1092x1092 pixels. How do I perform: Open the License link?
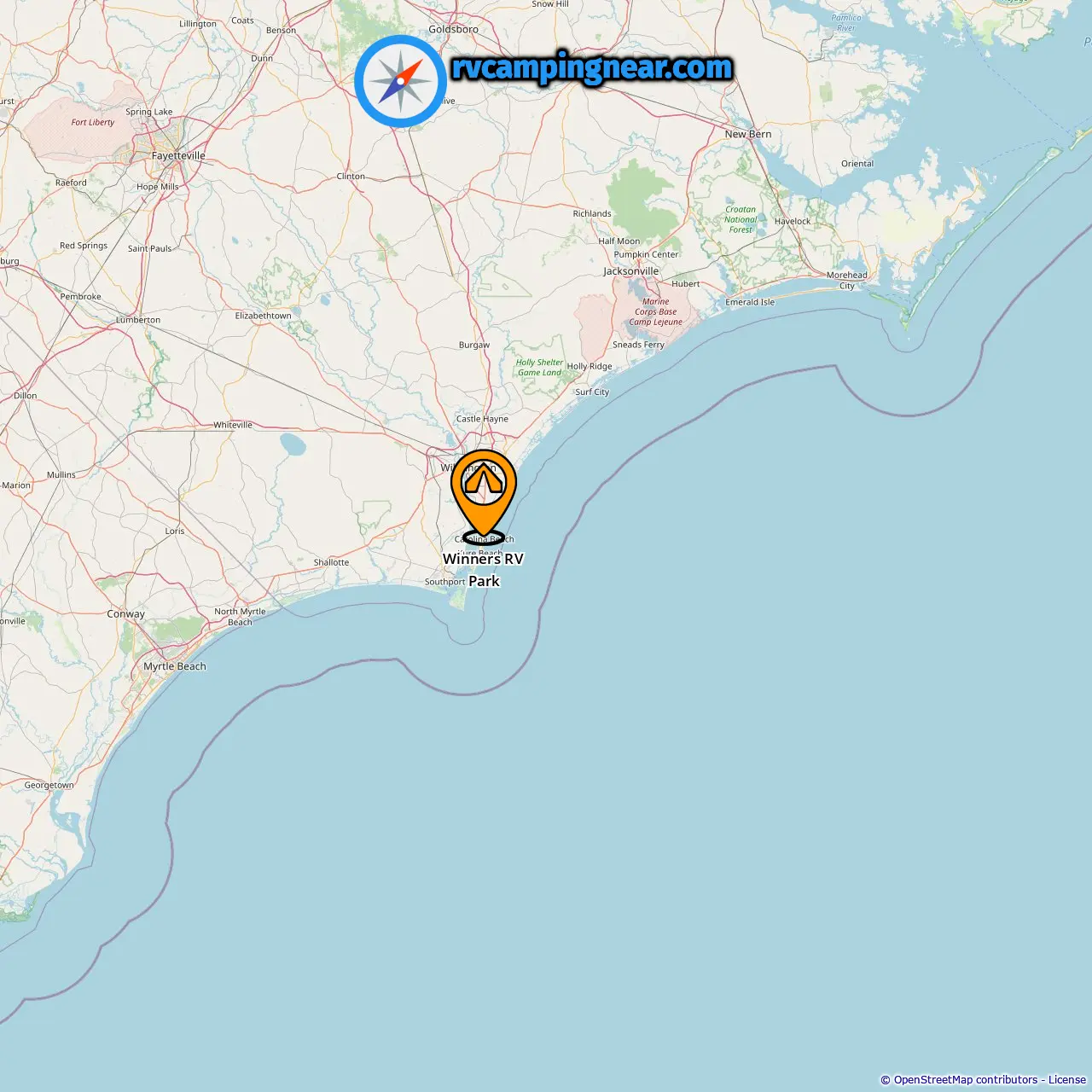pyautogui.click(x=1067, y=1080)
